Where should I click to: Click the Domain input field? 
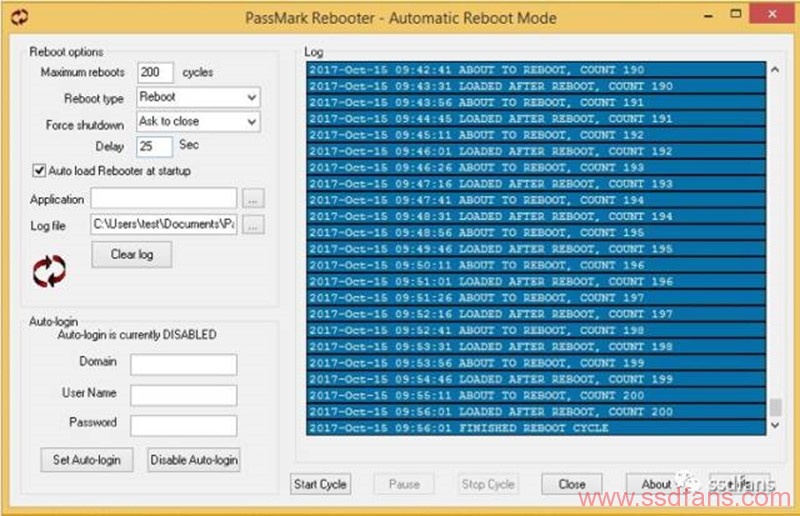tap(184, 364)
